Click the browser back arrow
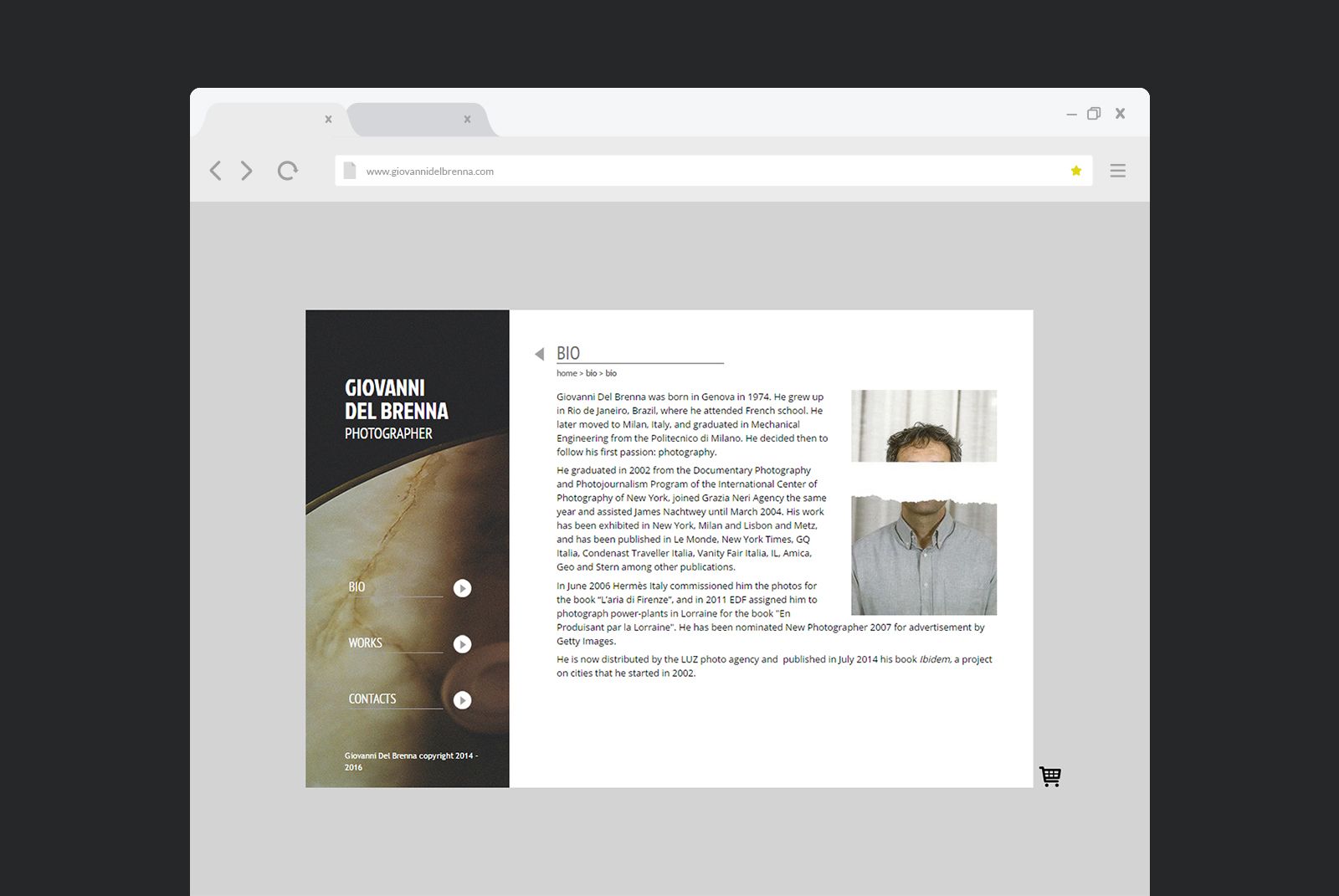This screenshot has width=1339, height=896. pos(215,171)
